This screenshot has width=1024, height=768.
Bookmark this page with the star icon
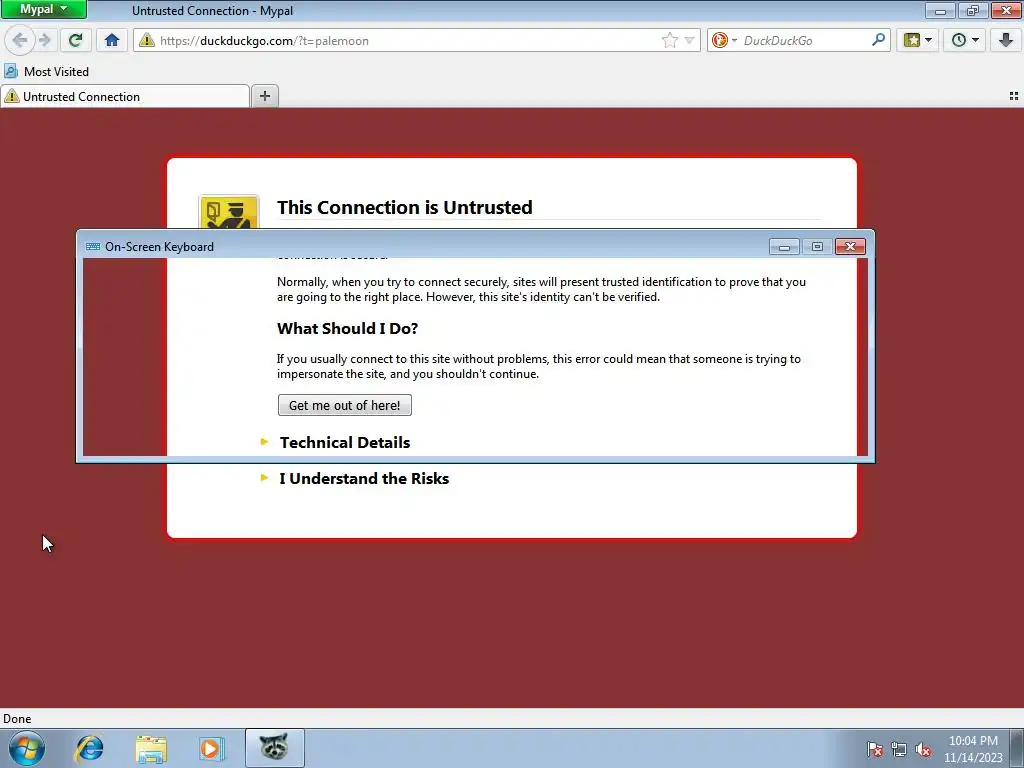[669, 40]
